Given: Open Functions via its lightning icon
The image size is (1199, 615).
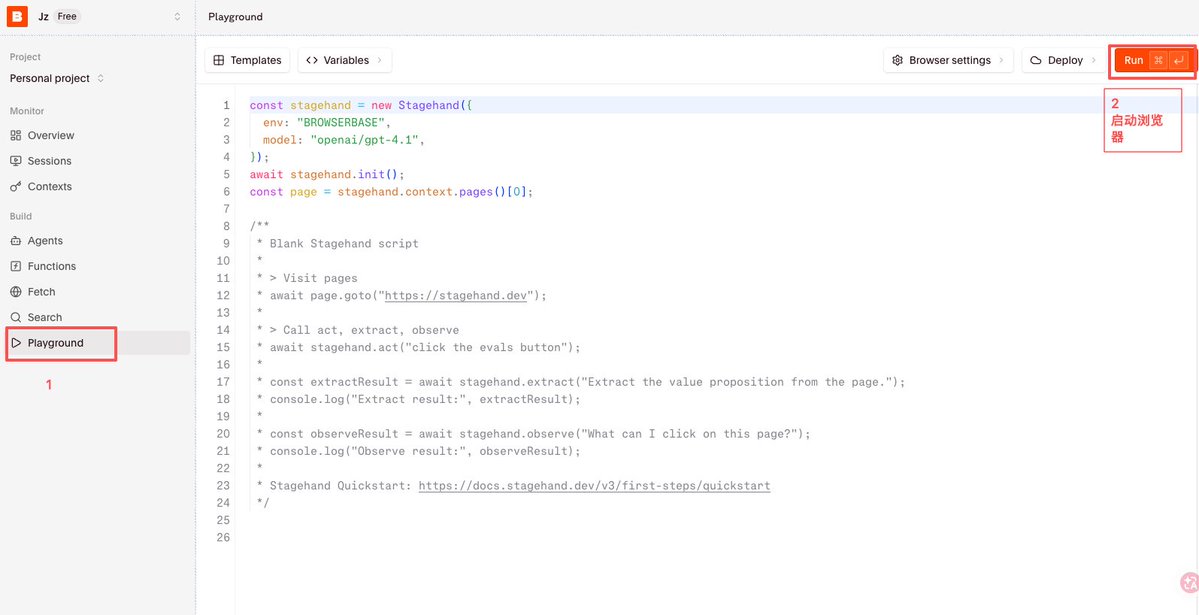Looking at the screenshot, I should (x=15, y=266).
